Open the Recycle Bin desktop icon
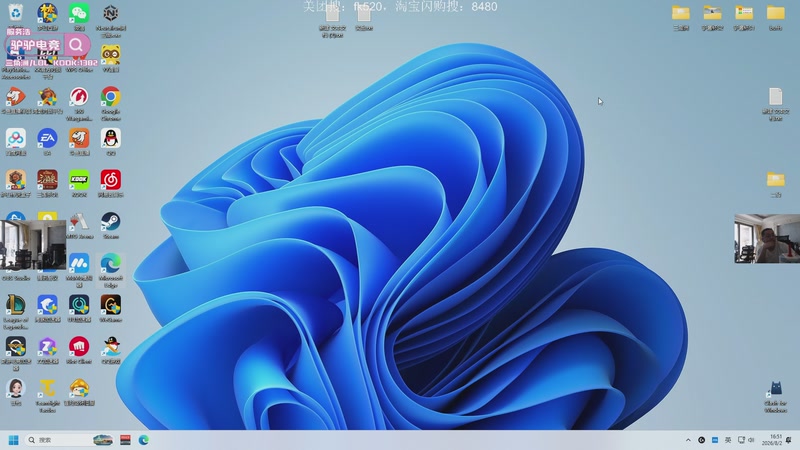The image size is (800, 450). [16, 12]
